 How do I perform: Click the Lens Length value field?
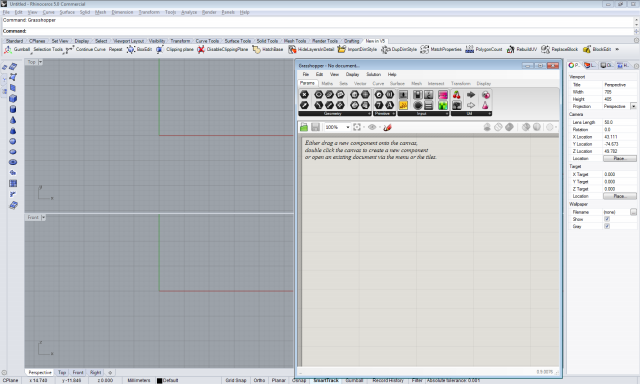pos(620,122)
